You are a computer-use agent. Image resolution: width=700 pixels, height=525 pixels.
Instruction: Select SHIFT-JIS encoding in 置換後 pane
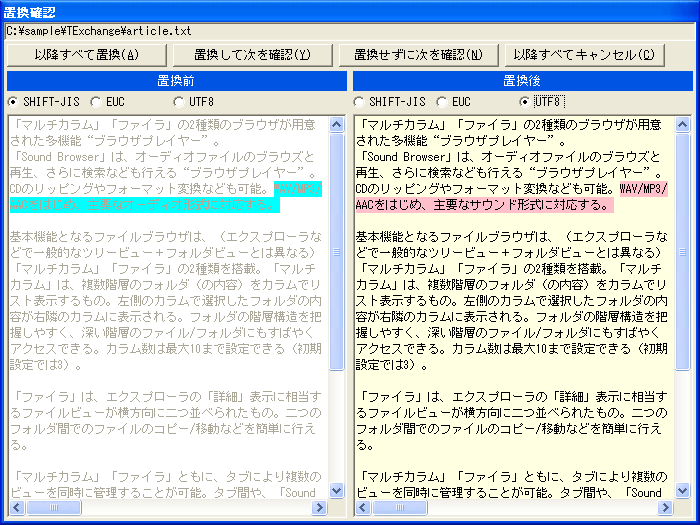[389, 102]
